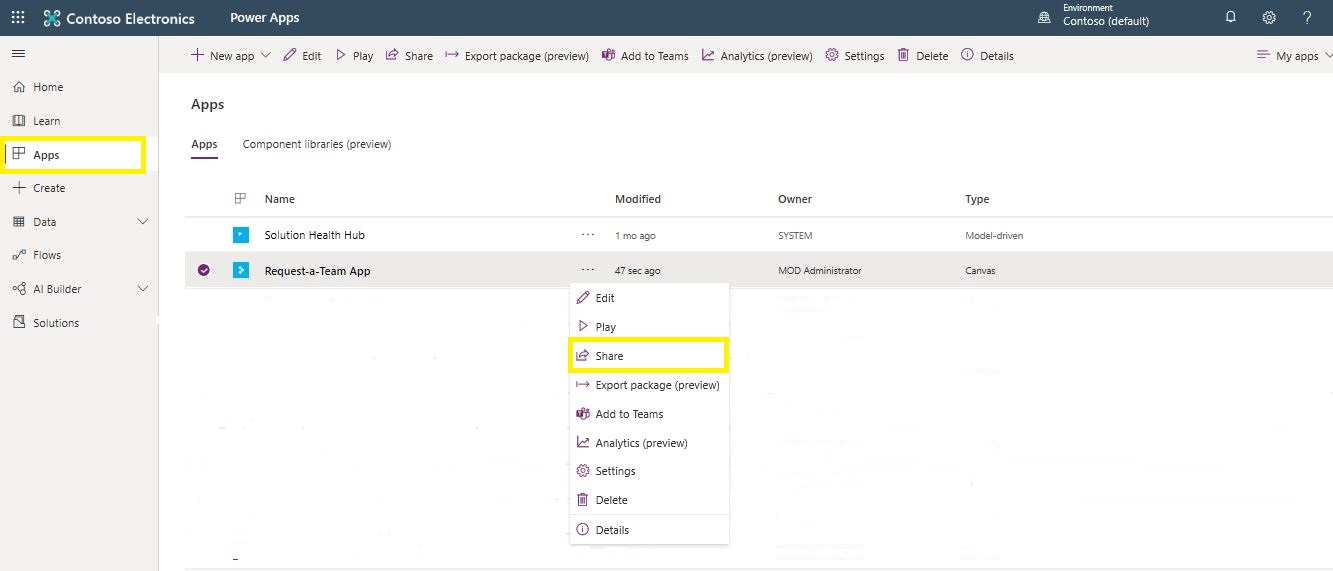Open the notifications bell
The image size is (1333, 571).
point(1231,18)
